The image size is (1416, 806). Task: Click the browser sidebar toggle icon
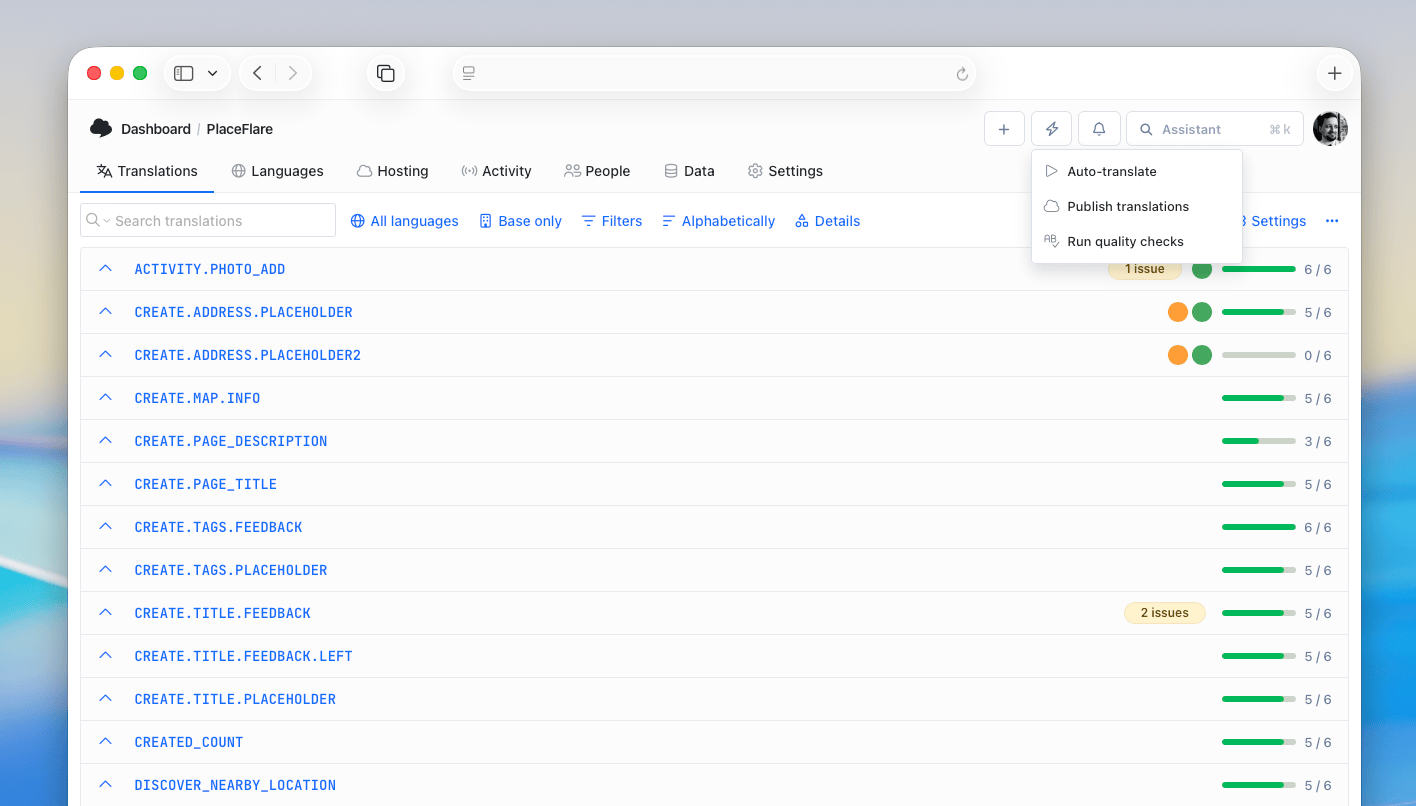184,73
